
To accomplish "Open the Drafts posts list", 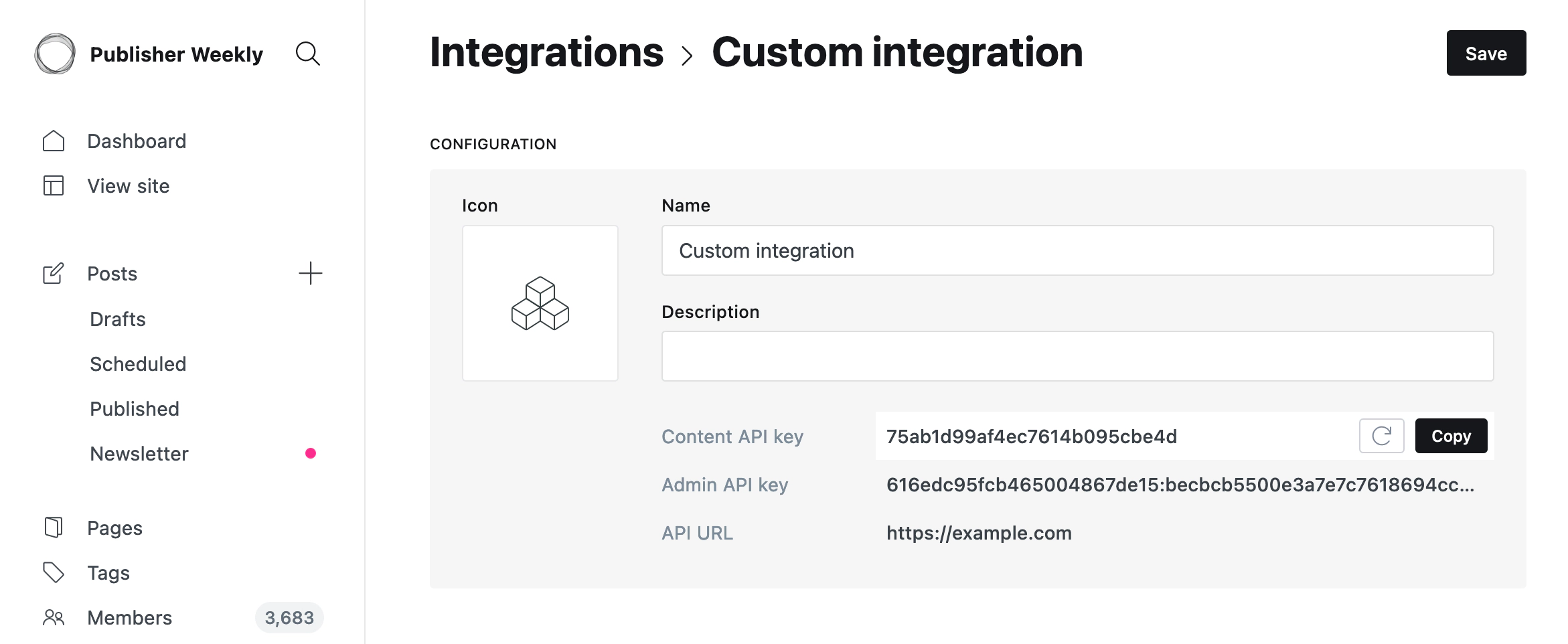I will (118, 319).
